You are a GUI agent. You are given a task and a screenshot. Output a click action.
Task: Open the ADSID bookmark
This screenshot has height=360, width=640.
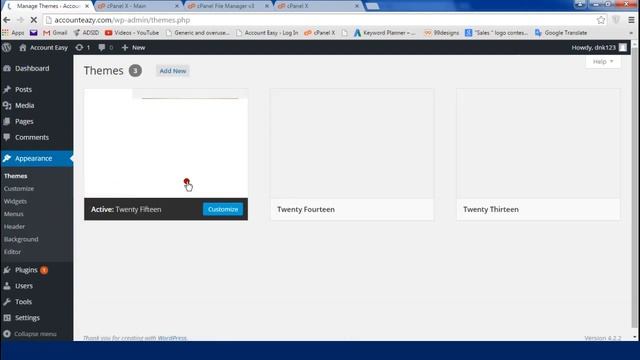click(86, 33)
